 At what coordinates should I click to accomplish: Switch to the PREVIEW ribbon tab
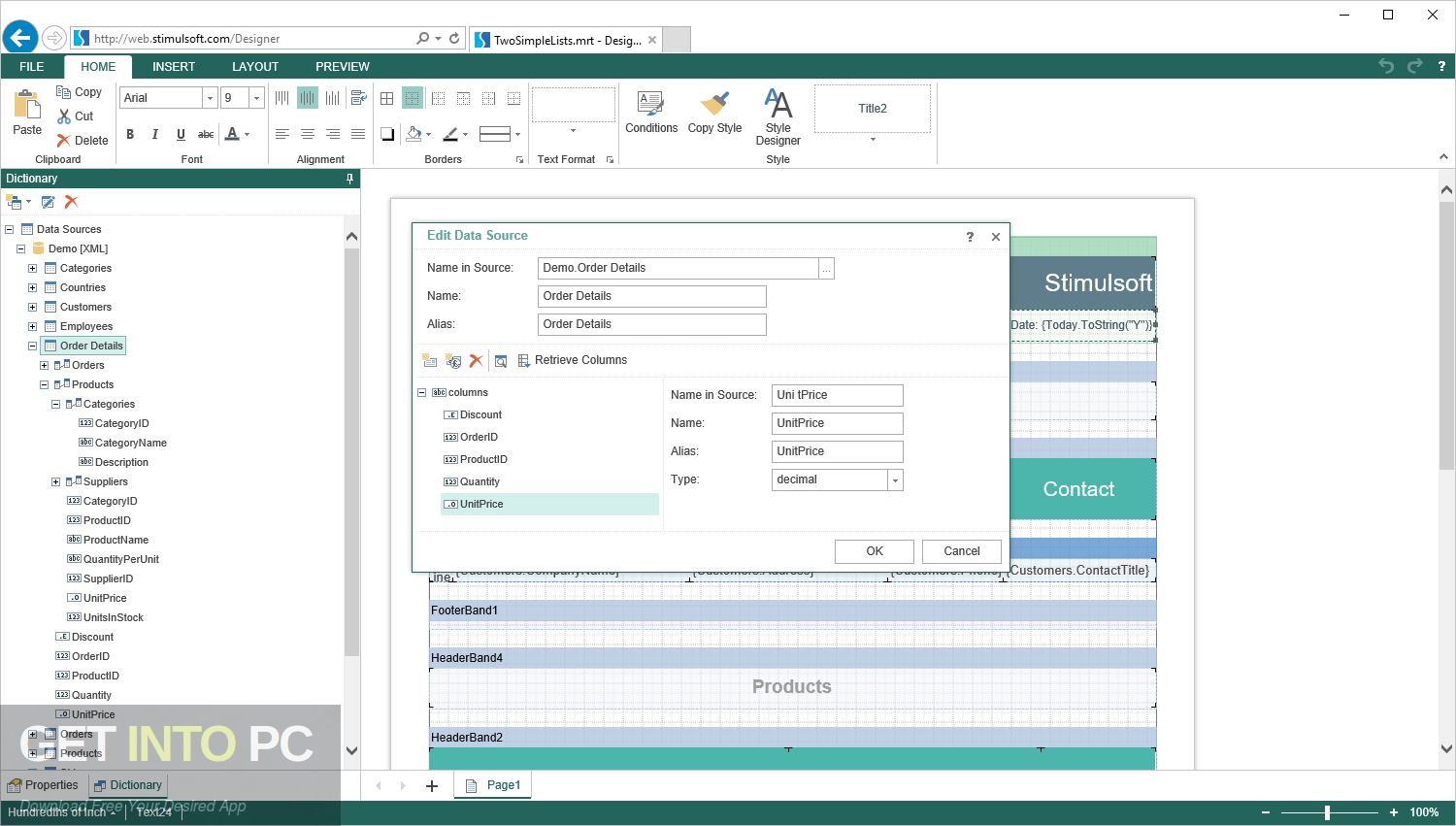click(x=343, y=67)
